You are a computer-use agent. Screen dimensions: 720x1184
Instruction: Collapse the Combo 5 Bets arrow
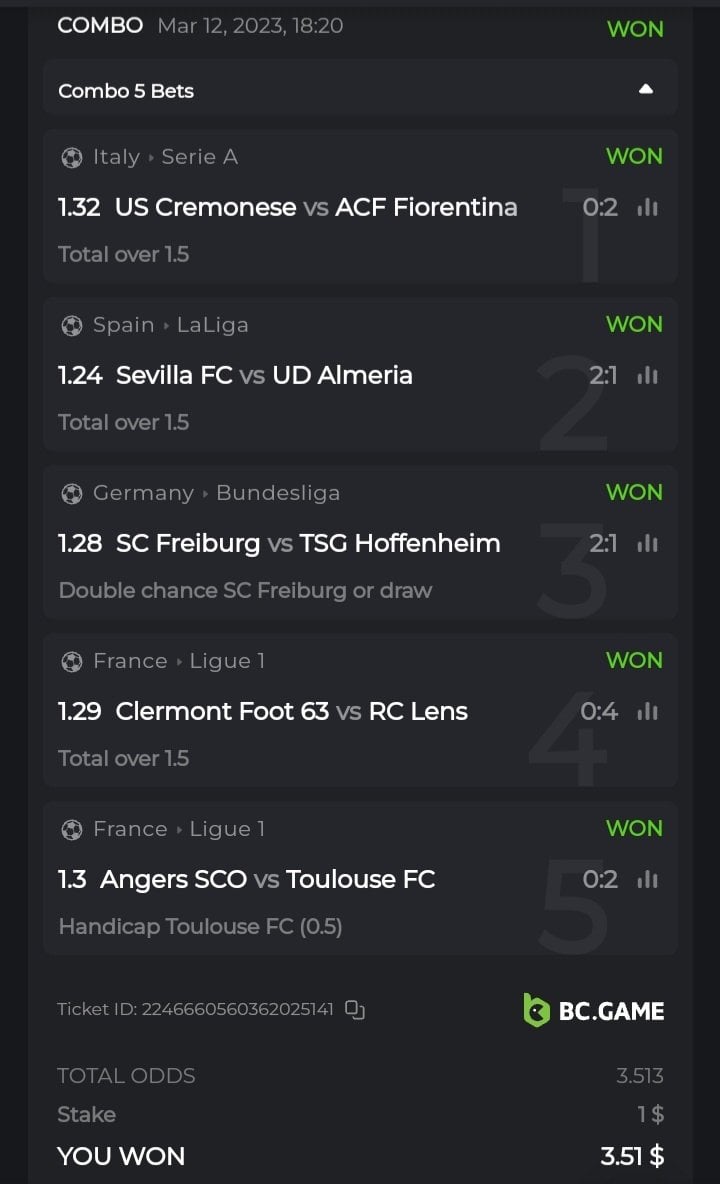[x=646, y=90]
